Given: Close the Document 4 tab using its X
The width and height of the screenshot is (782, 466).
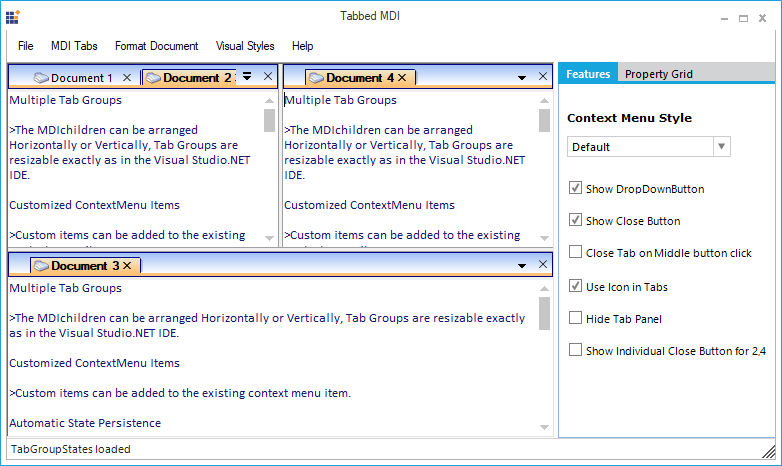Looking at the screenshot, I should point(402,78).
